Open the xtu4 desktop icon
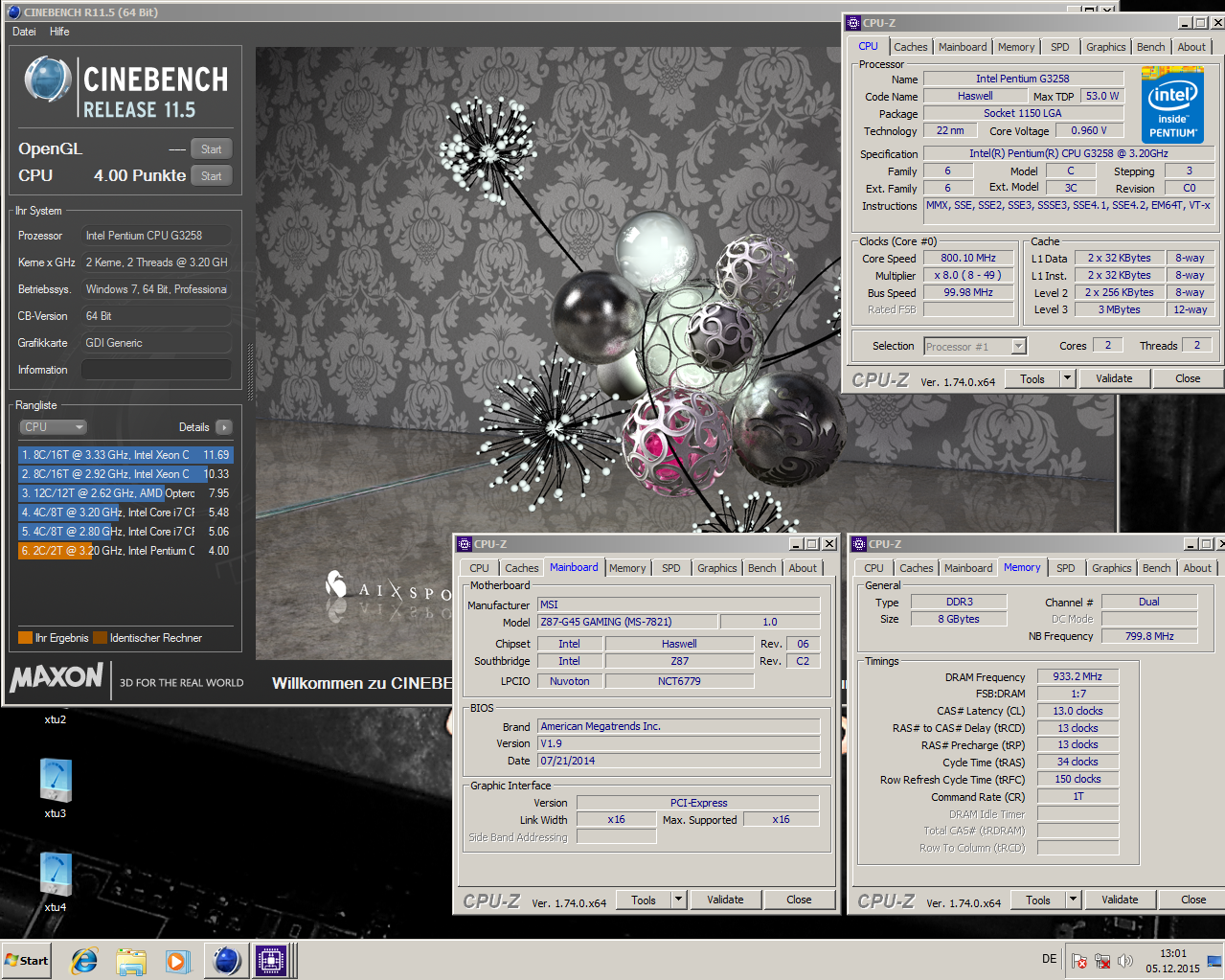The width and height of the screenshot is (1225, 980). [x=55, y=882]
